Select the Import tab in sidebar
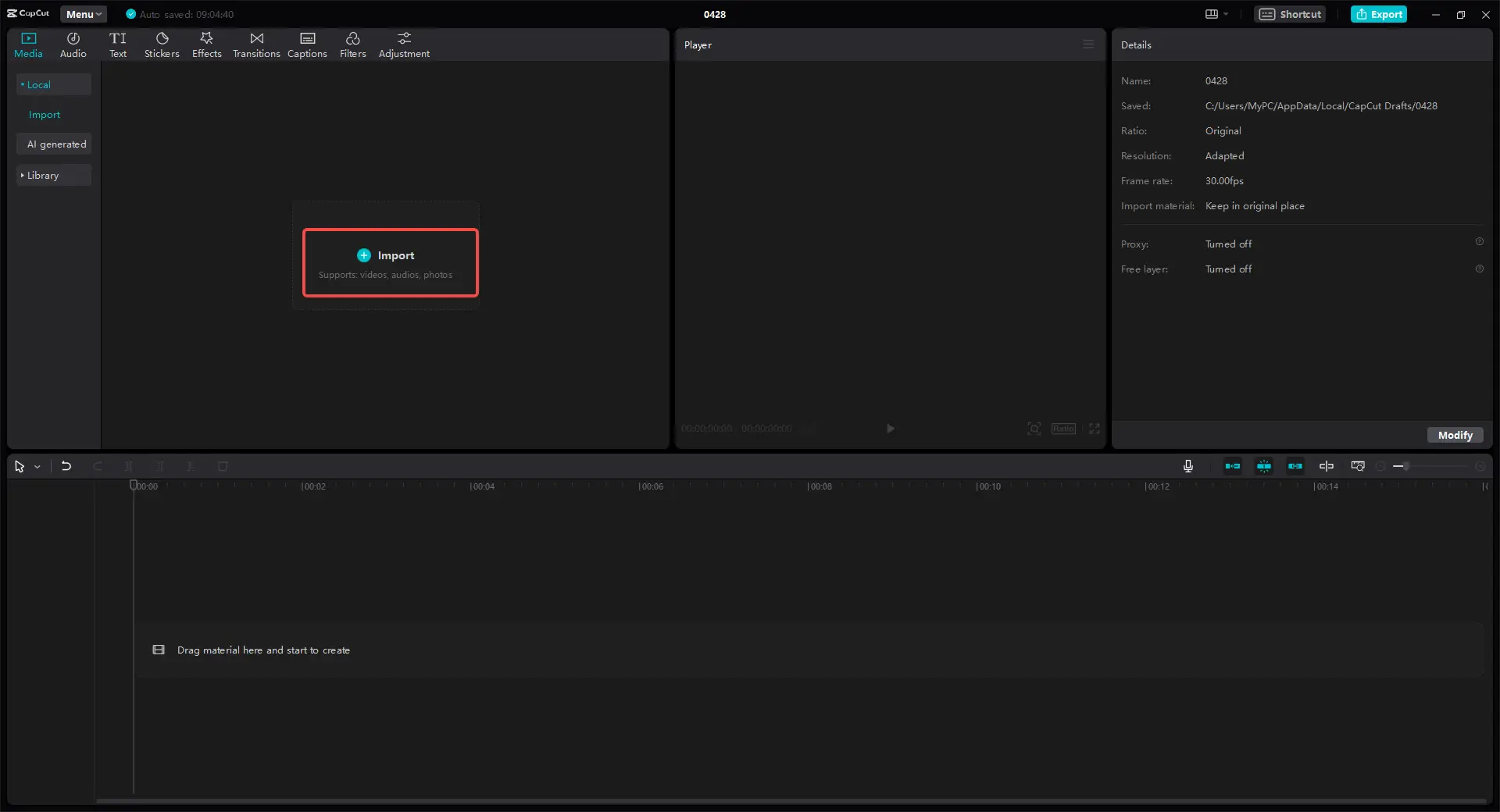 click(45, 115)
